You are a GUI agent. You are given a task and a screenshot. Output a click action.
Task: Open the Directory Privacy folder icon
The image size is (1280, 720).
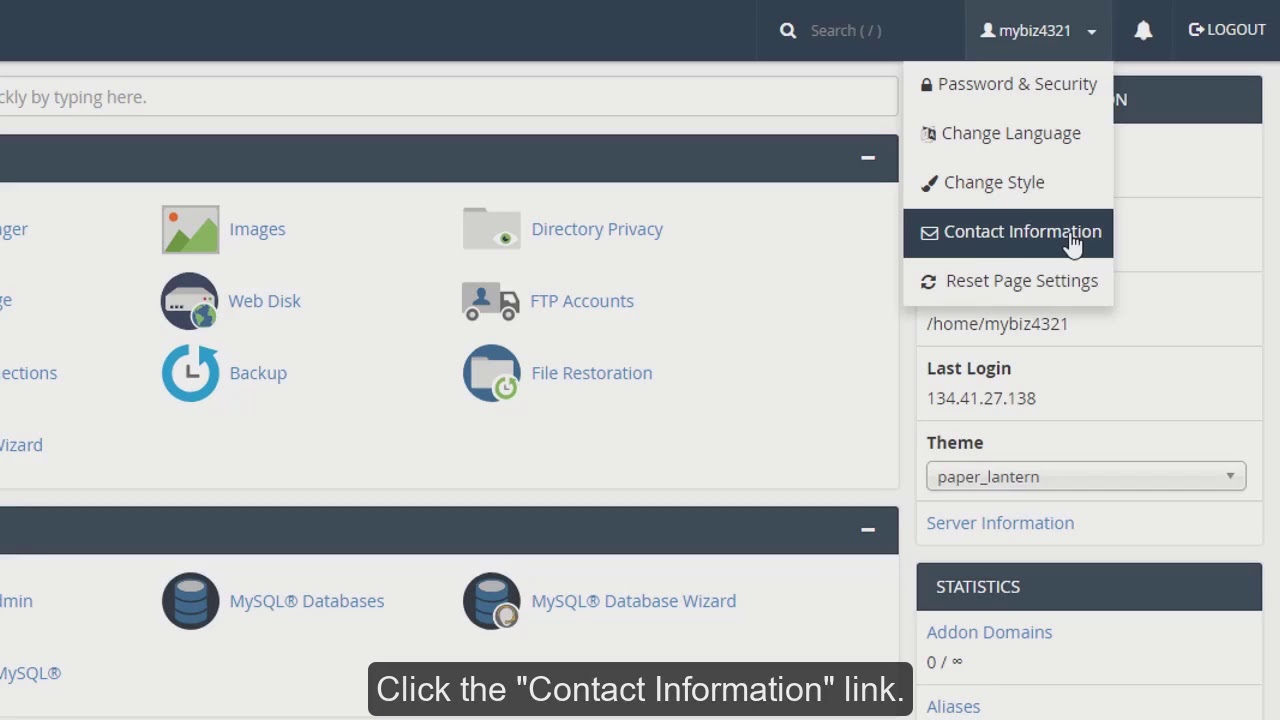click(491, 229)
